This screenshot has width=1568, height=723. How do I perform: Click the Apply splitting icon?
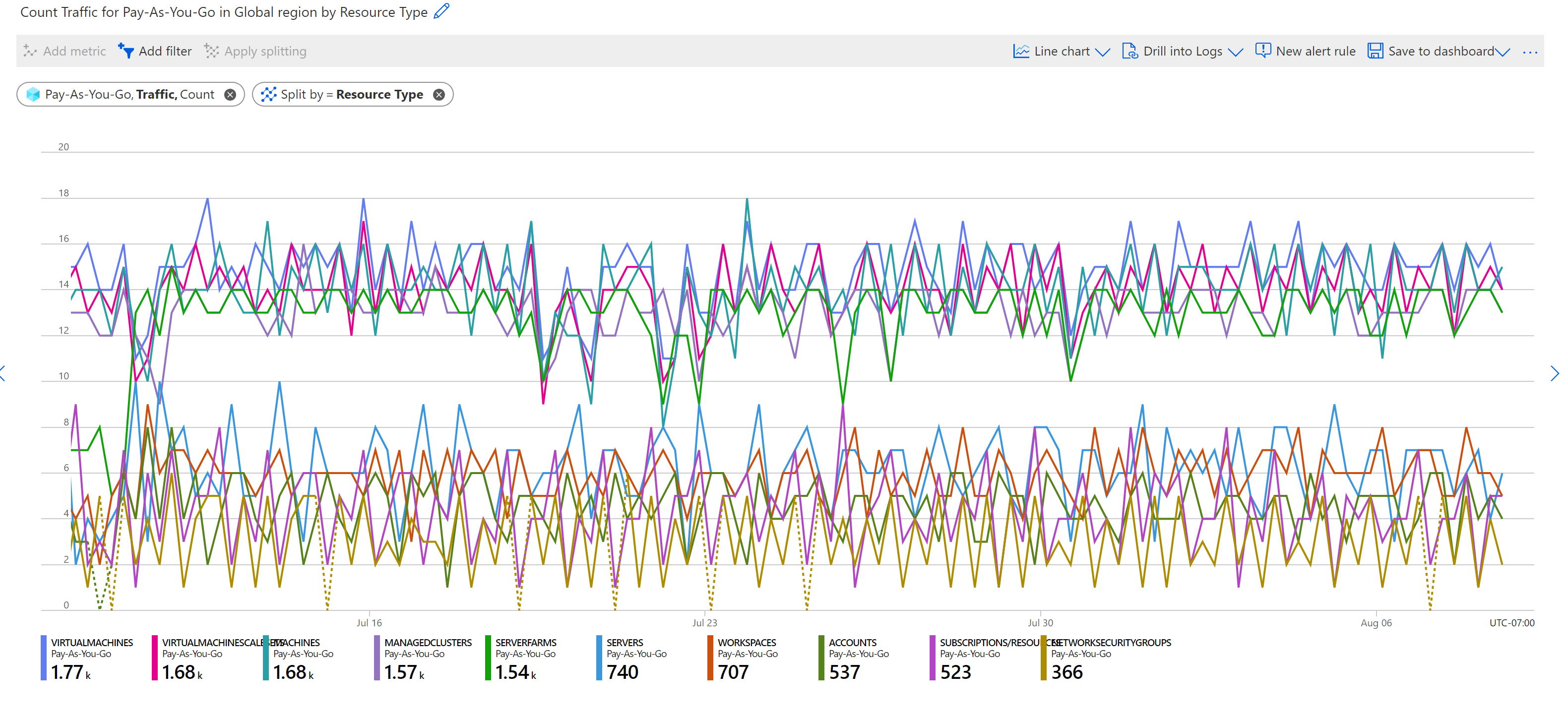tap(211, 51)
